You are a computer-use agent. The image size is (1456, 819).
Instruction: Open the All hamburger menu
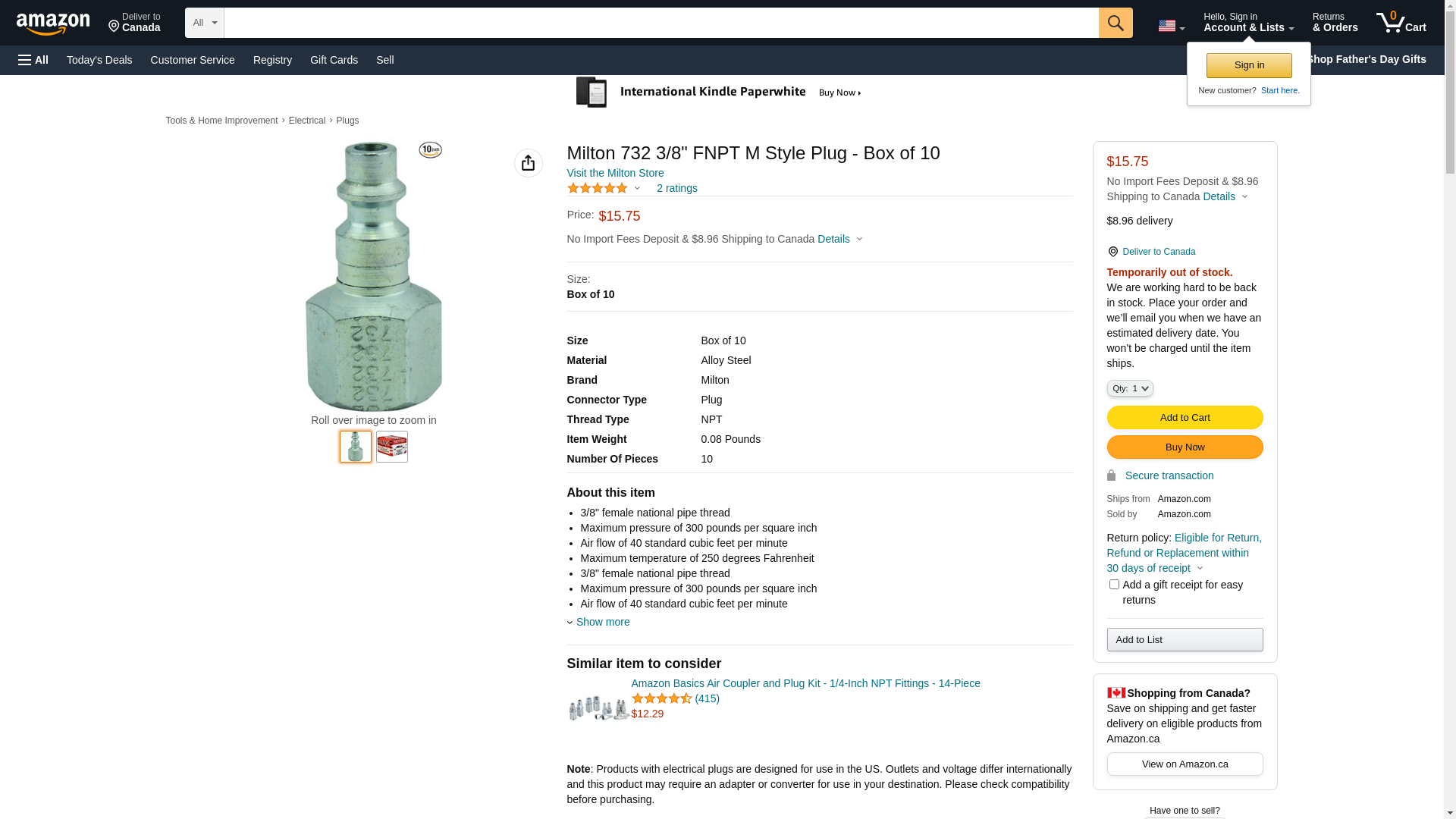tap(33, 60)
